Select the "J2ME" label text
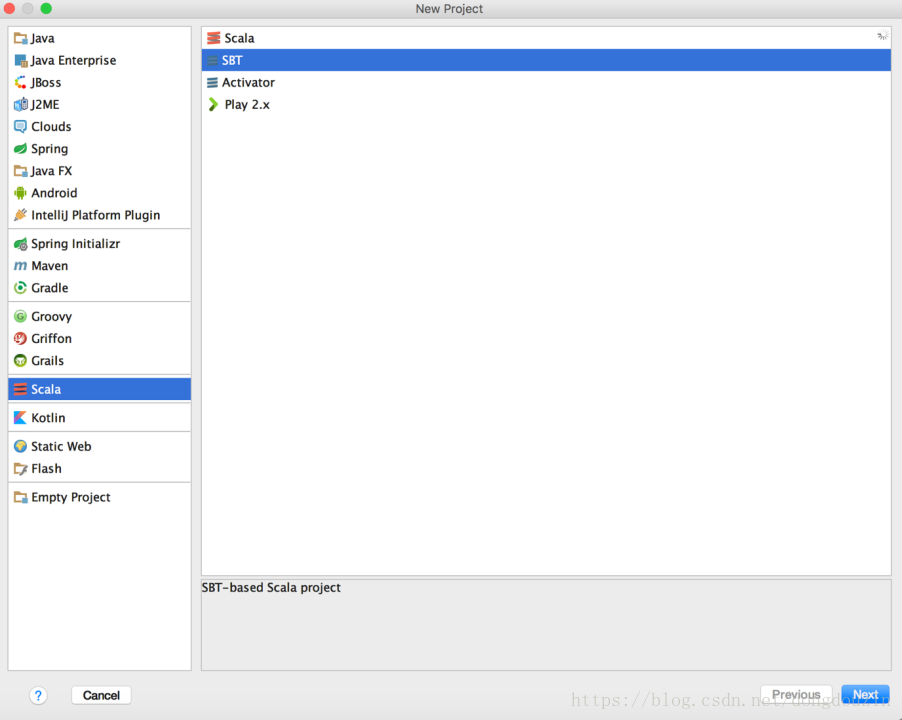 pos(45,105)
